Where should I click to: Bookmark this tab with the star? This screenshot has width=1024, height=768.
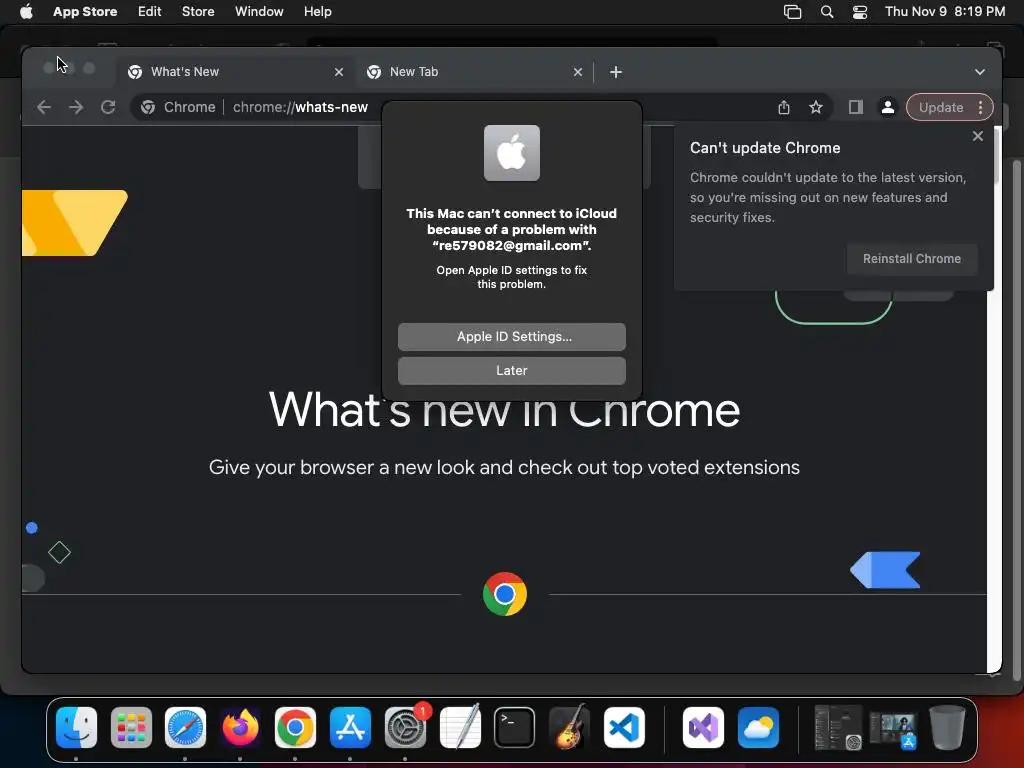point(816,108)
